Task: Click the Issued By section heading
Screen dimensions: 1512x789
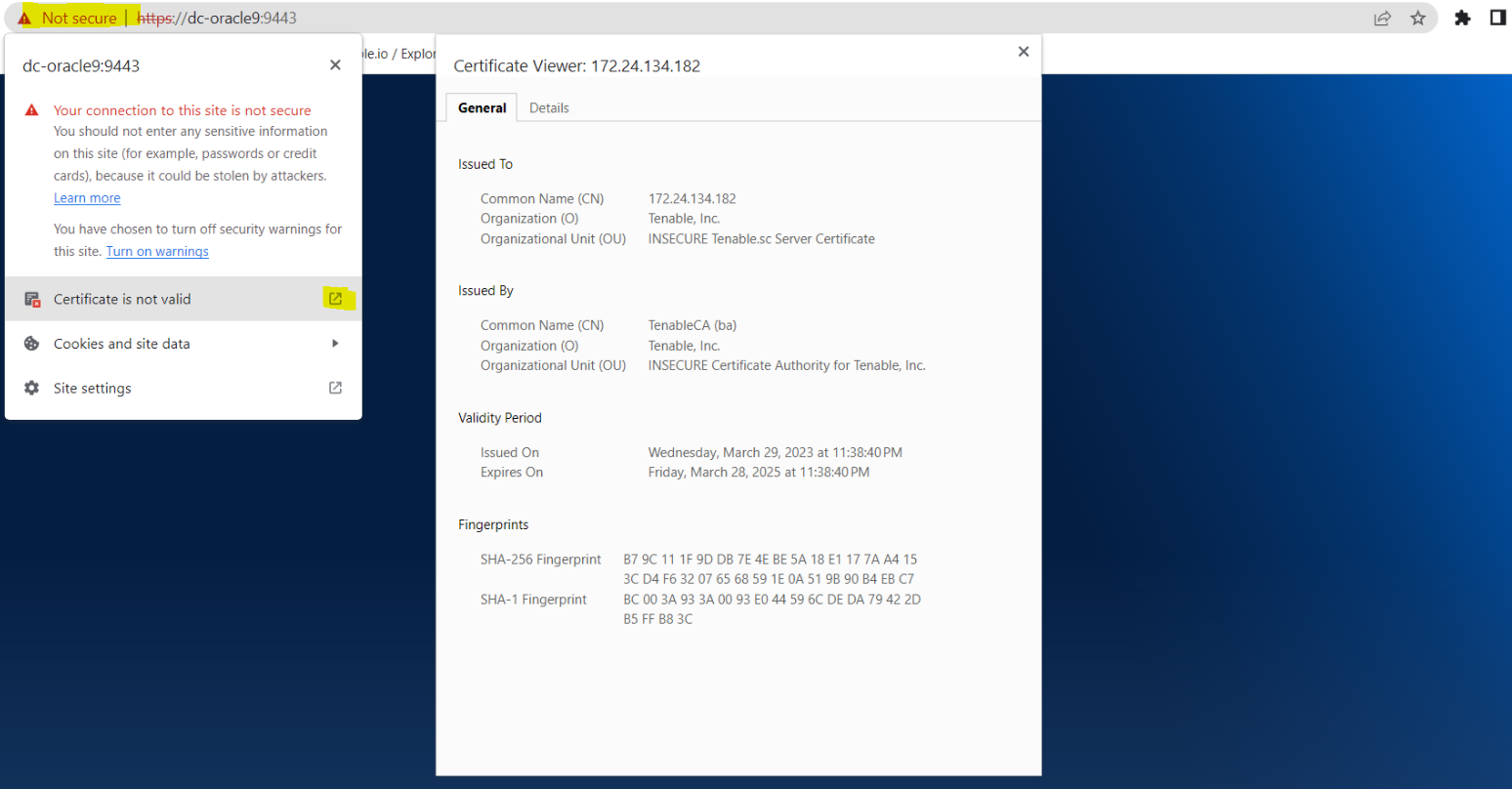Action: 485,290
